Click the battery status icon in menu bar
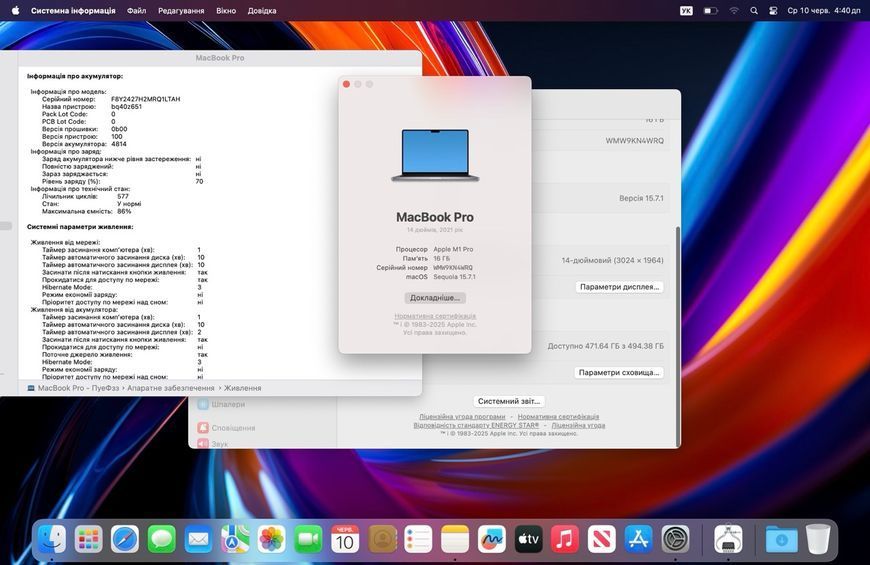The image size is (870, 565). (710, 11)
